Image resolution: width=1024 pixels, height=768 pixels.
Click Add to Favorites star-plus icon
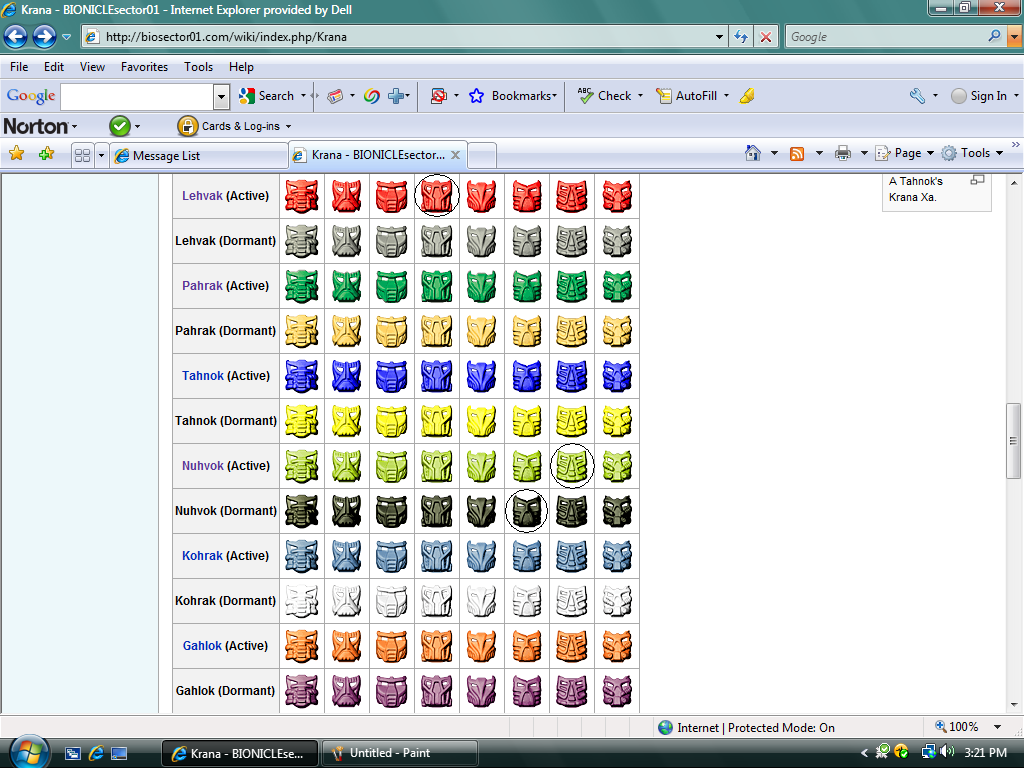coord(46,154)
